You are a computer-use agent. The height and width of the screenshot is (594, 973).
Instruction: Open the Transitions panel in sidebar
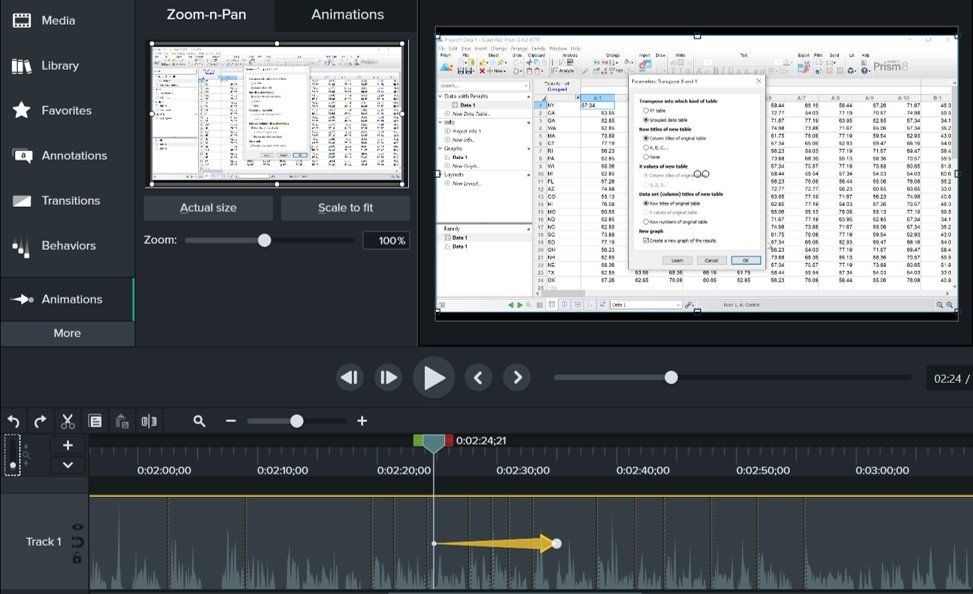click(x=68, y=200)
